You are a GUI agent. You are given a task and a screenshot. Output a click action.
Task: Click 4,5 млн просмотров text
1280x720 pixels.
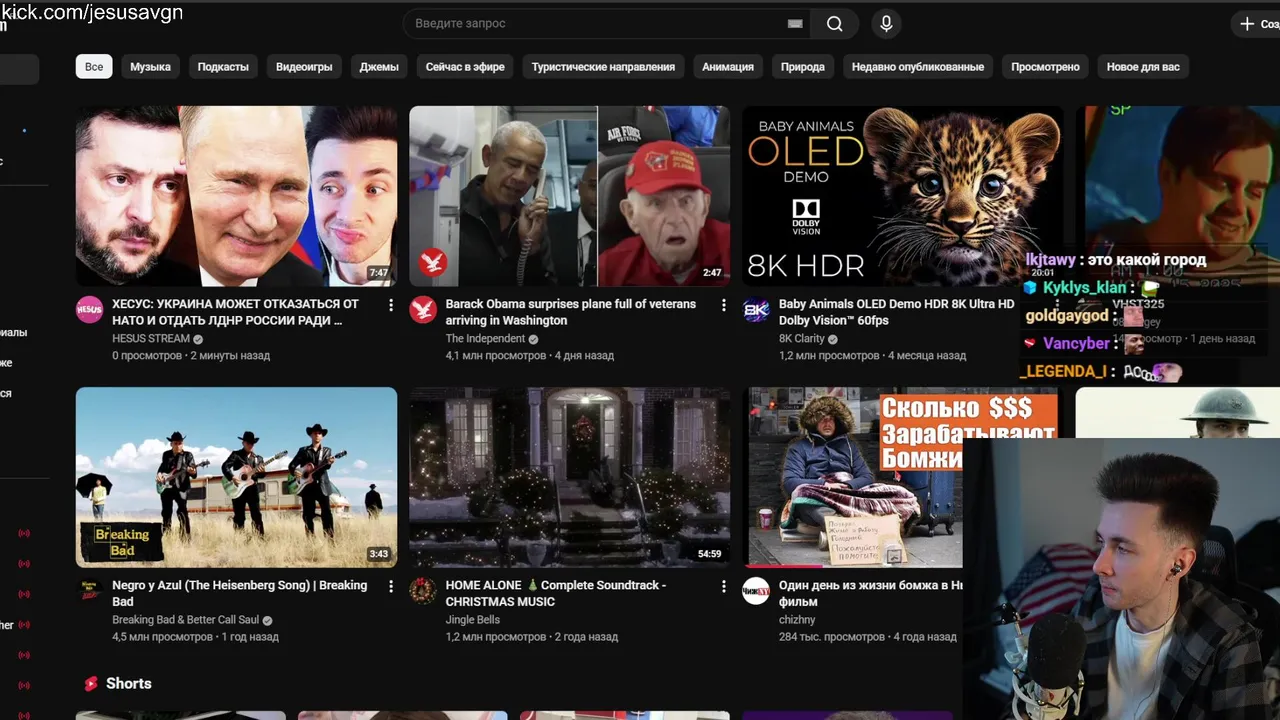162,637
